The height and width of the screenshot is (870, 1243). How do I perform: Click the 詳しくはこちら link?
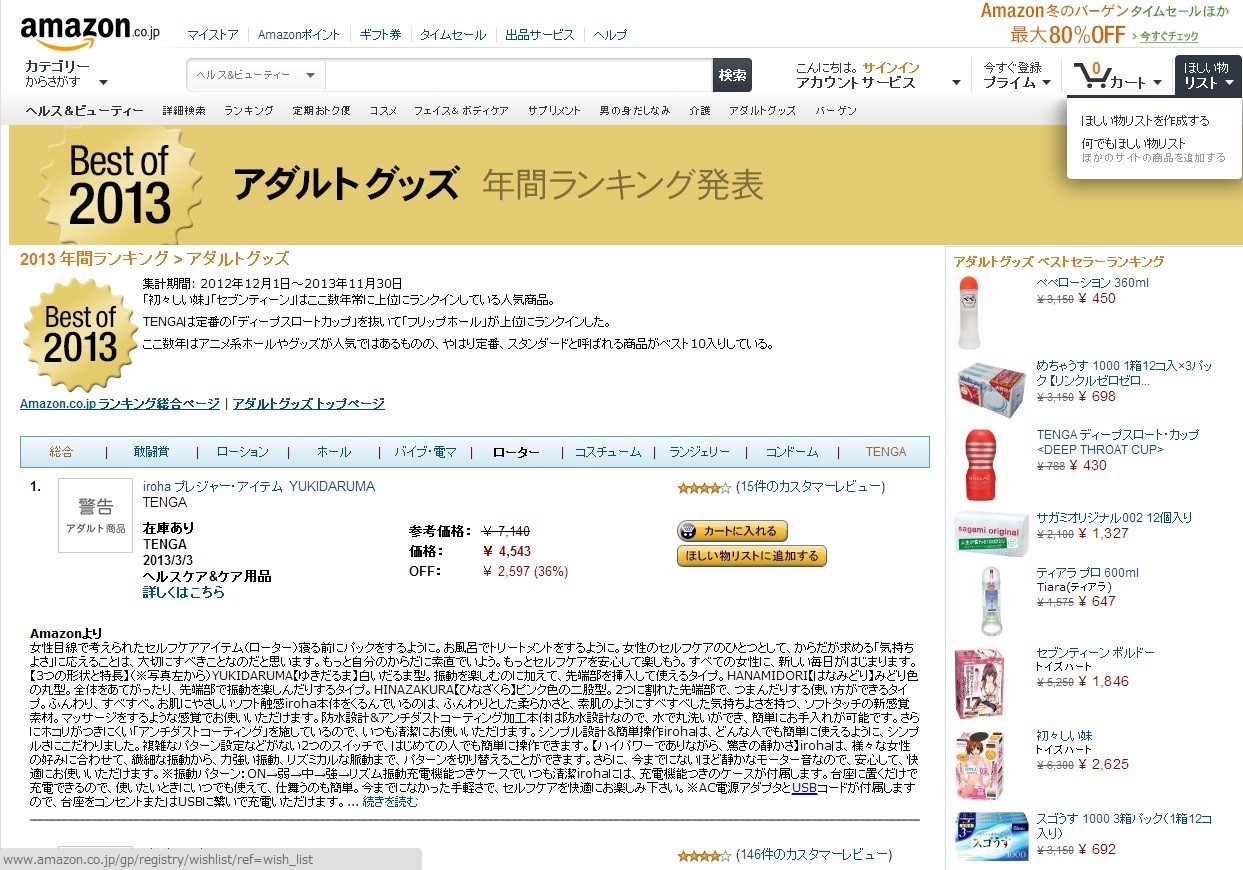pyautogui.click(x=184, y=592)
